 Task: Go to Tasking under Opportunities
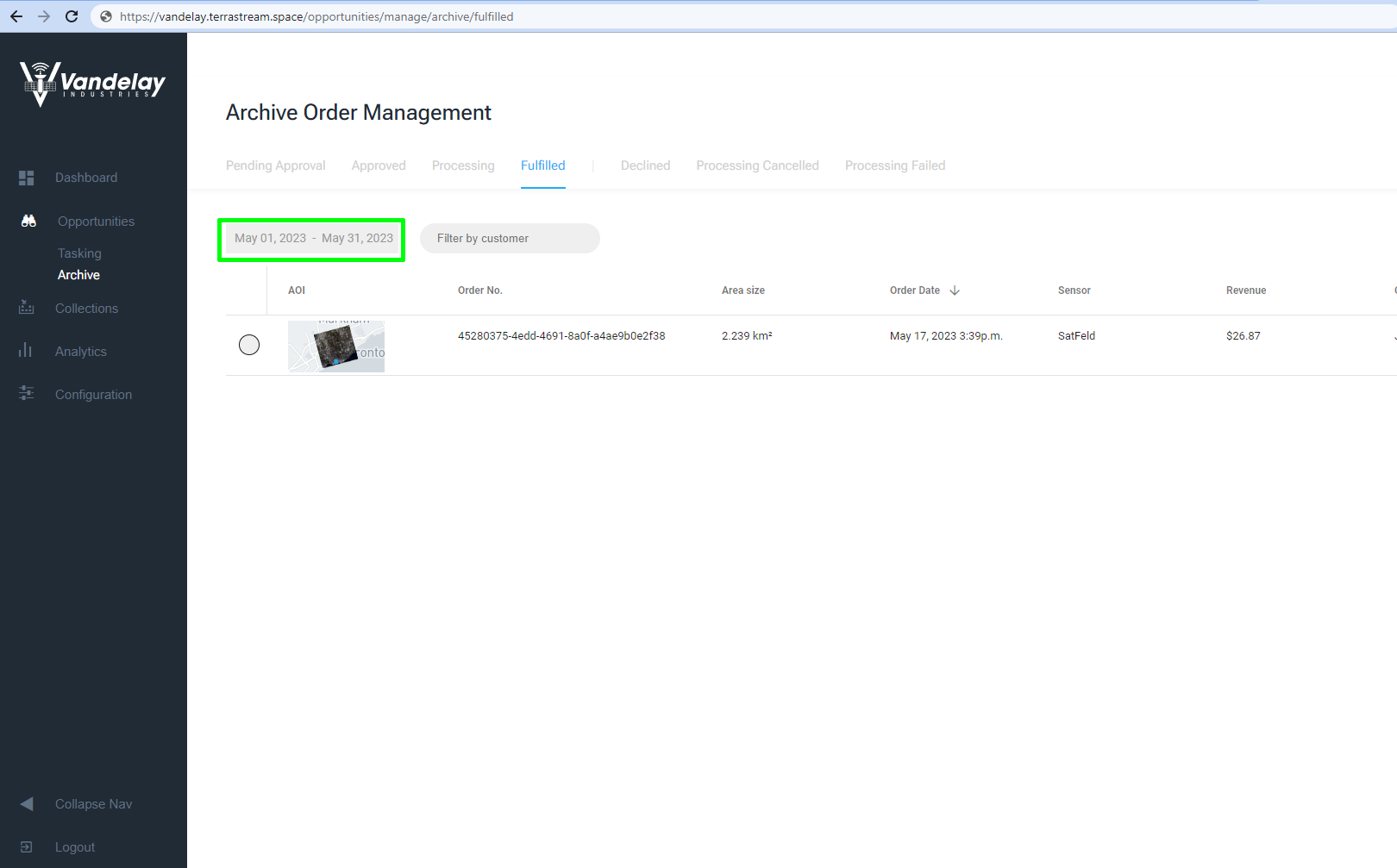(x=79, y=253)
